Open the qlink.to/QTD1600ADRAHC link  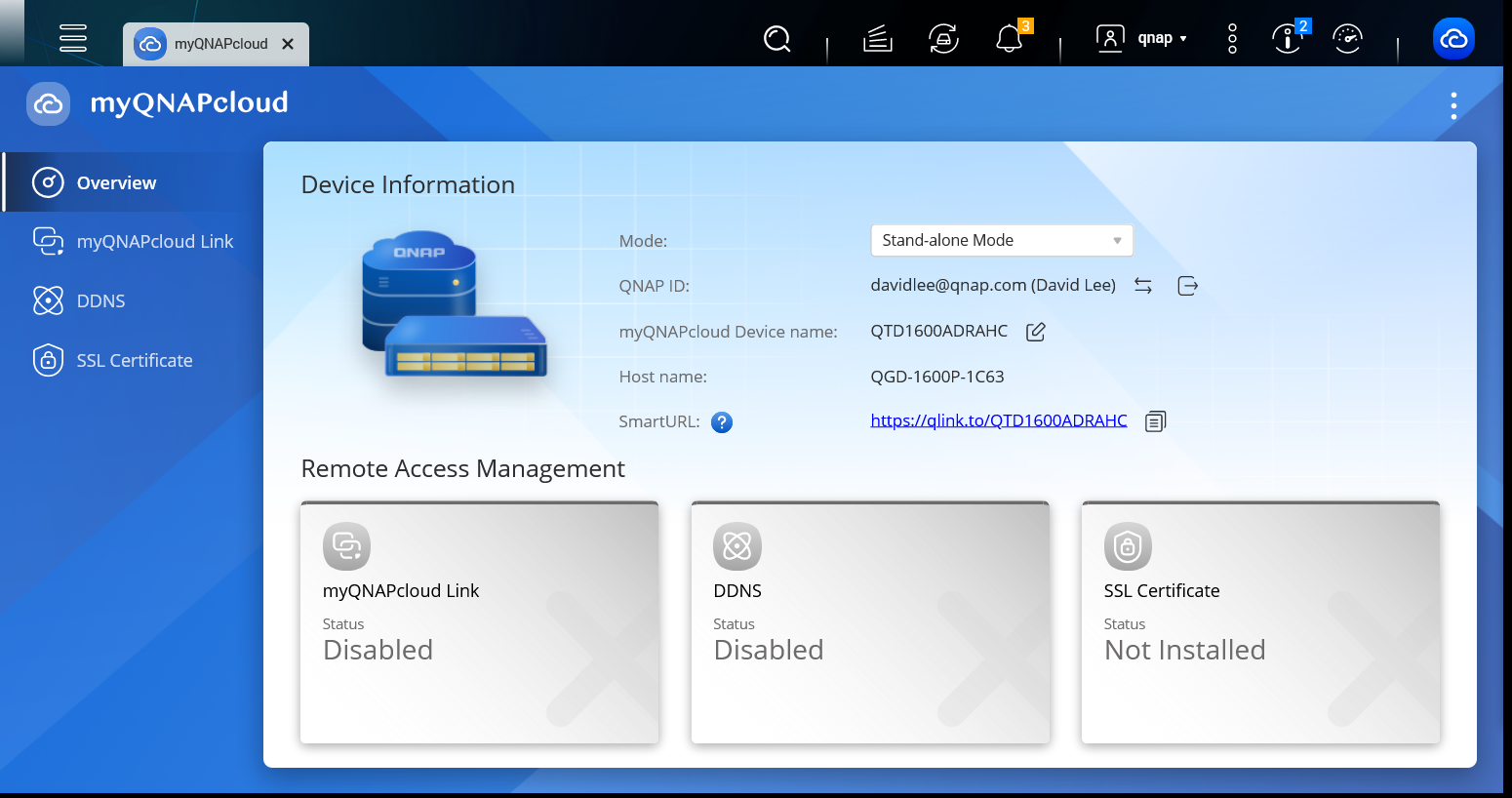coord(999,420)
